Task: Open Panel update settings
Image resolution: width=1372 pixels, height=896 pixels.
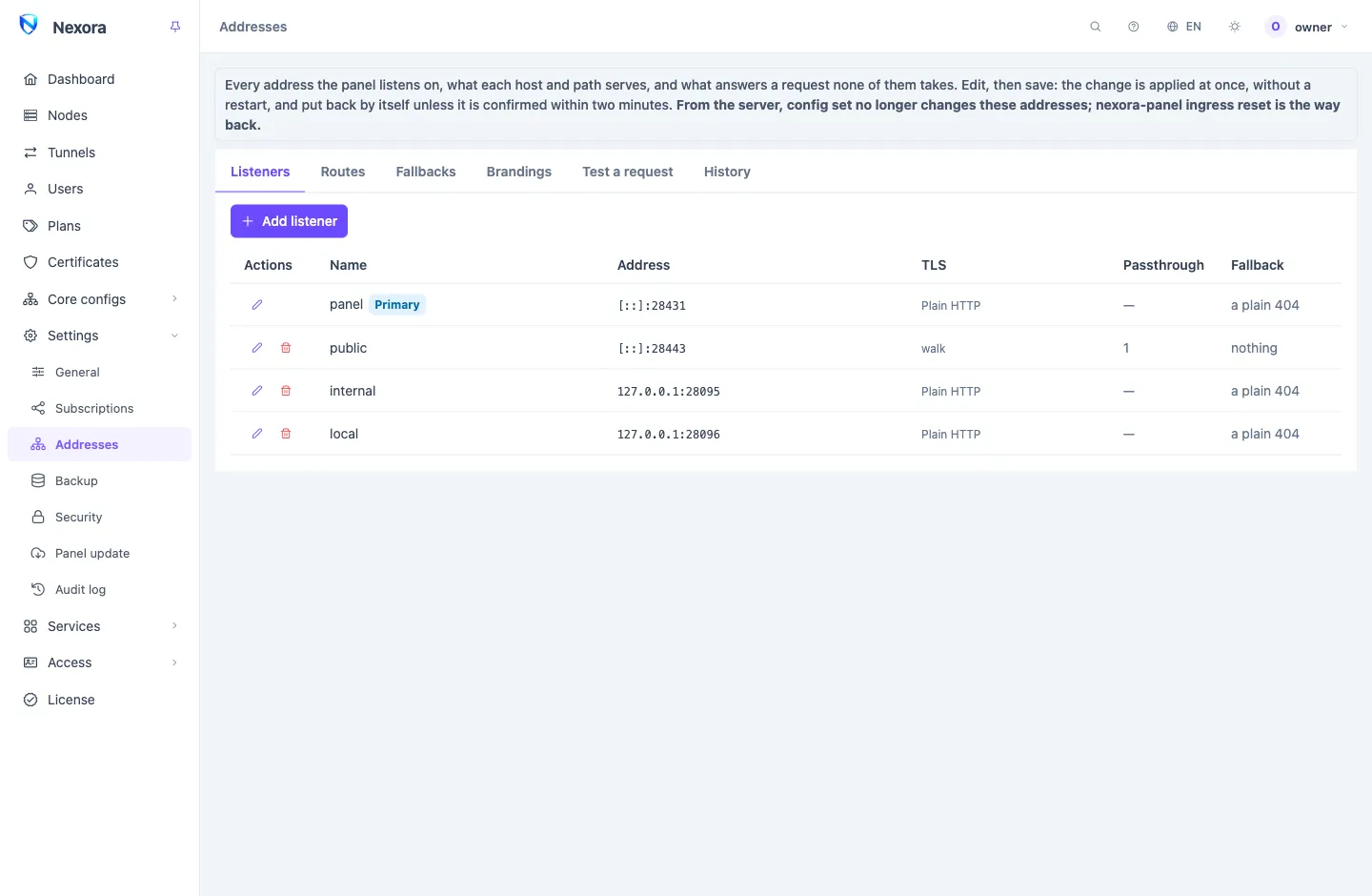Action: click(x=99, y=553)
